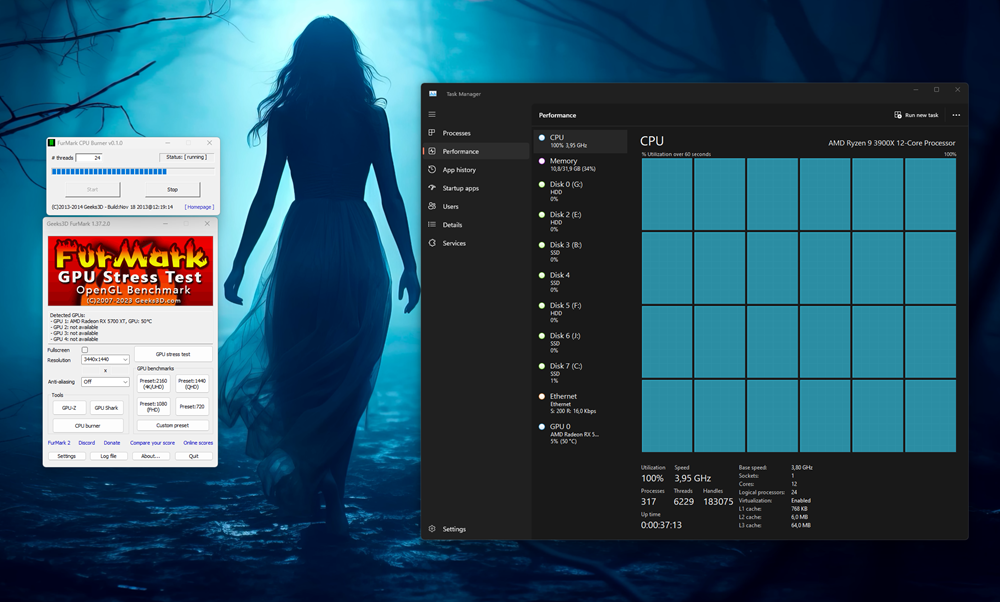Stop the FurMark CPU Burner test
This screenshot has width=1000, height=602.
tap(172, 189)
